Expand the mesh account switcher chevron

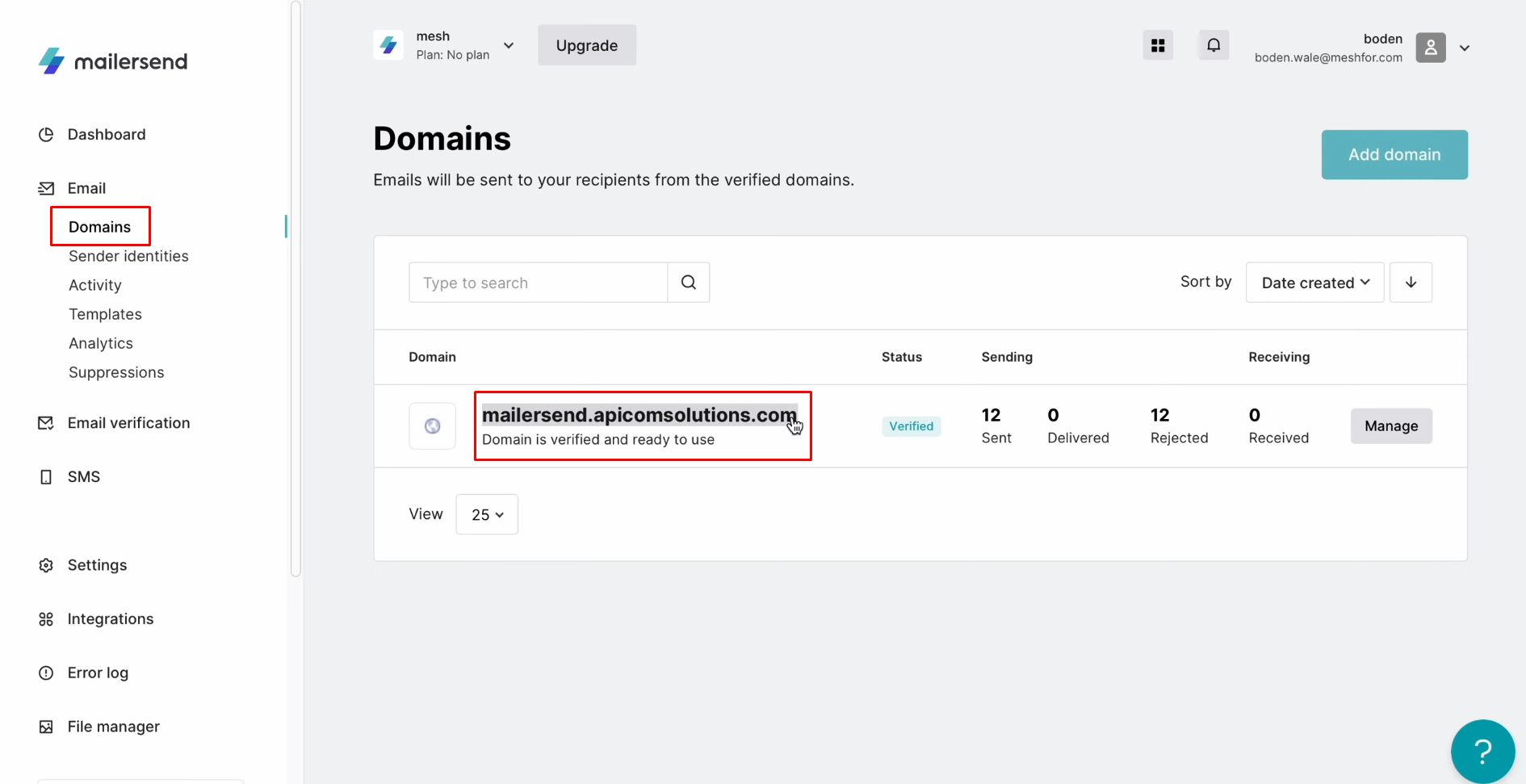[x=509, y=45]
